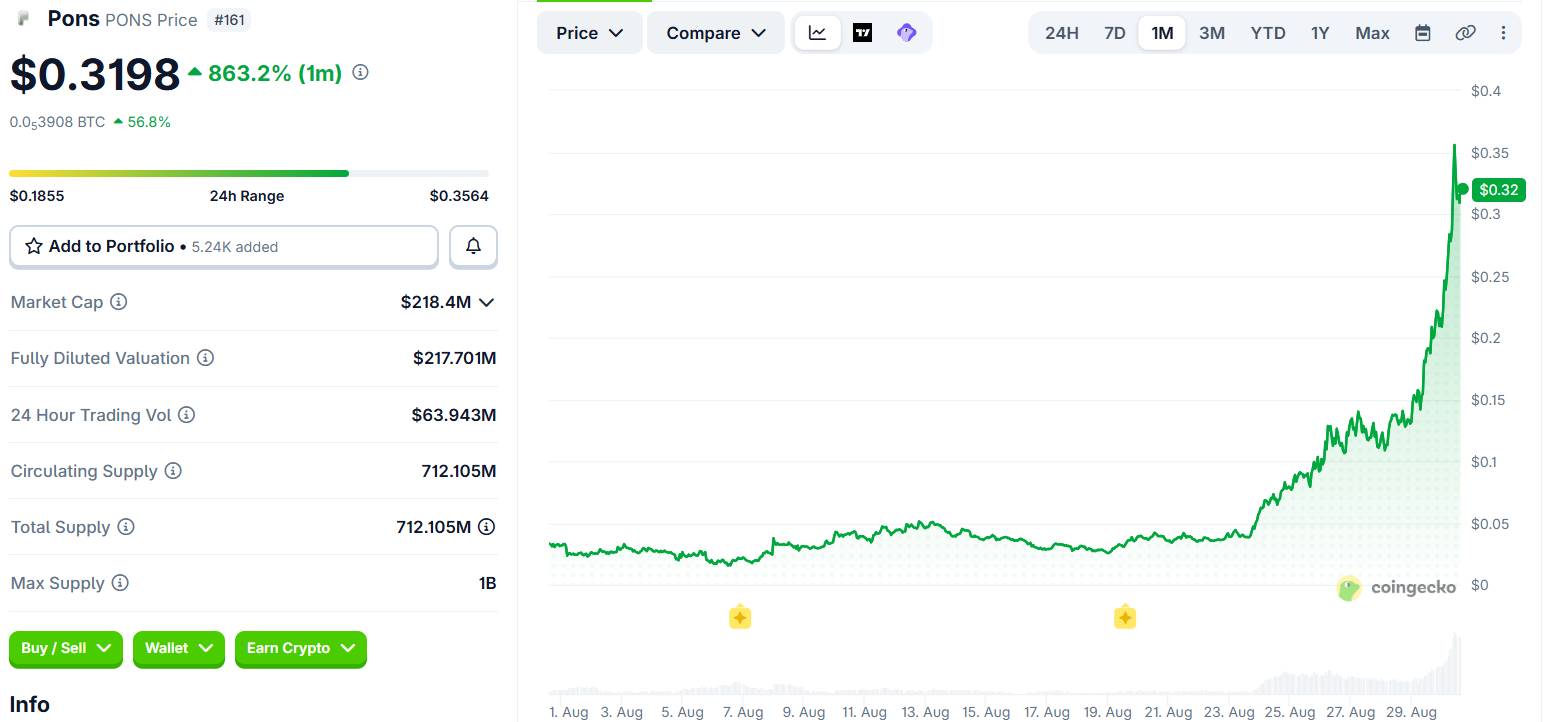Click the 19 Aug news marker on chart
The height and width of the screenshot is (722, 1549).
tap(1124, 617)
